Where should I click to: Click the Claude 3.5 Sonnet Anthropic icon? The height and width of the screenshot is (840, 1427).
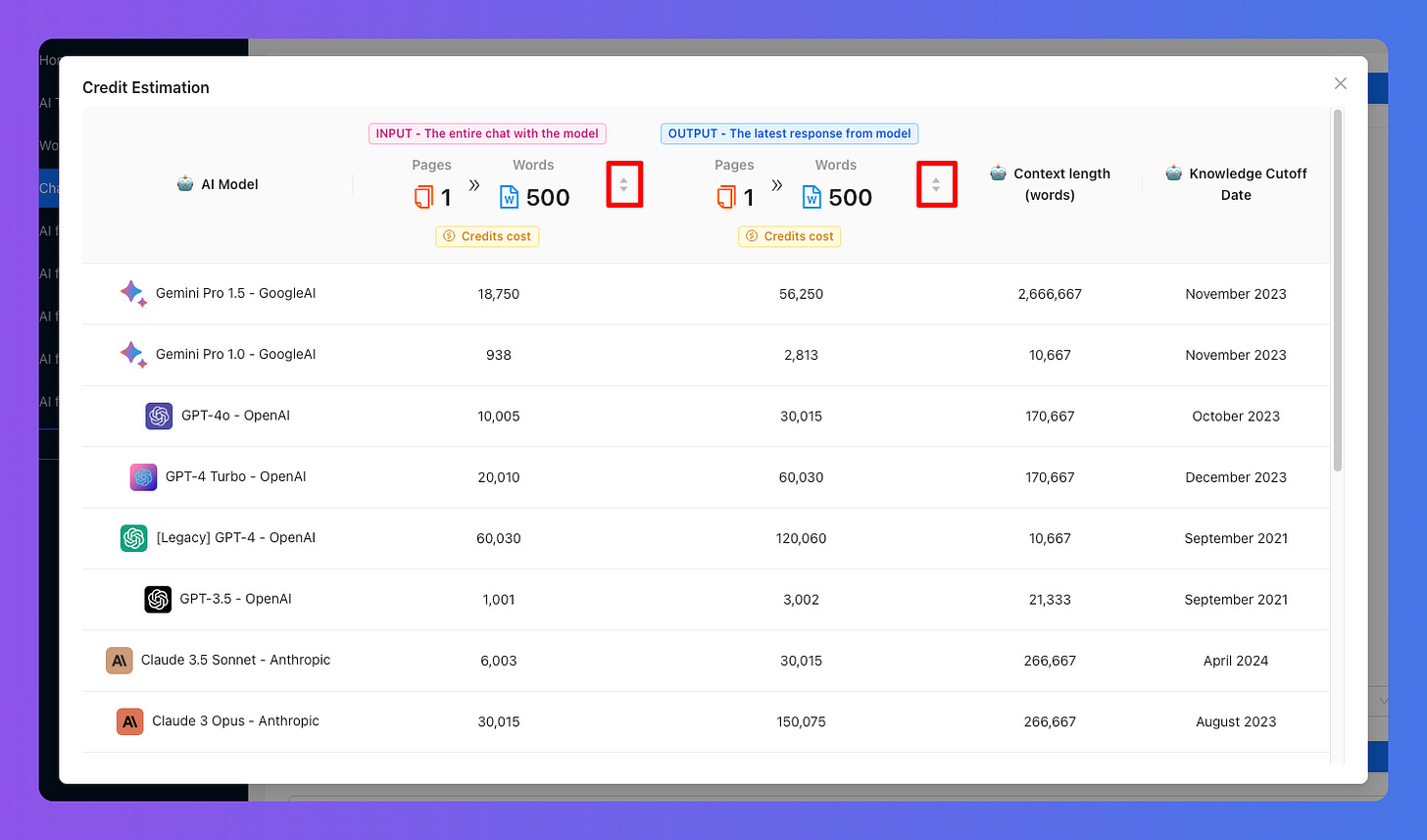point(119,661)
